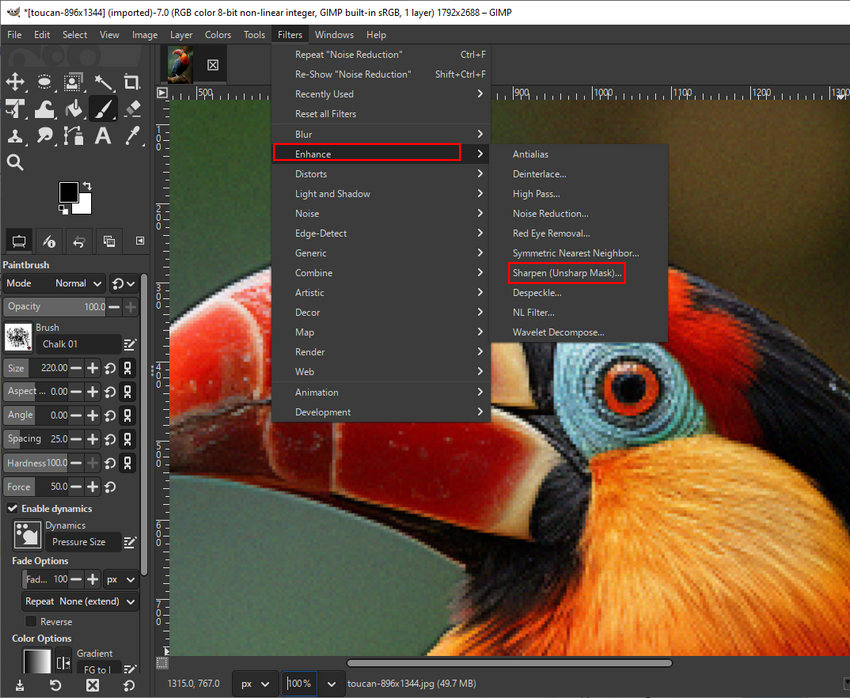Select the Color Picker tool
Image resolution: width=850 pixels, height=698 pixels.
[x=131, y=135]
